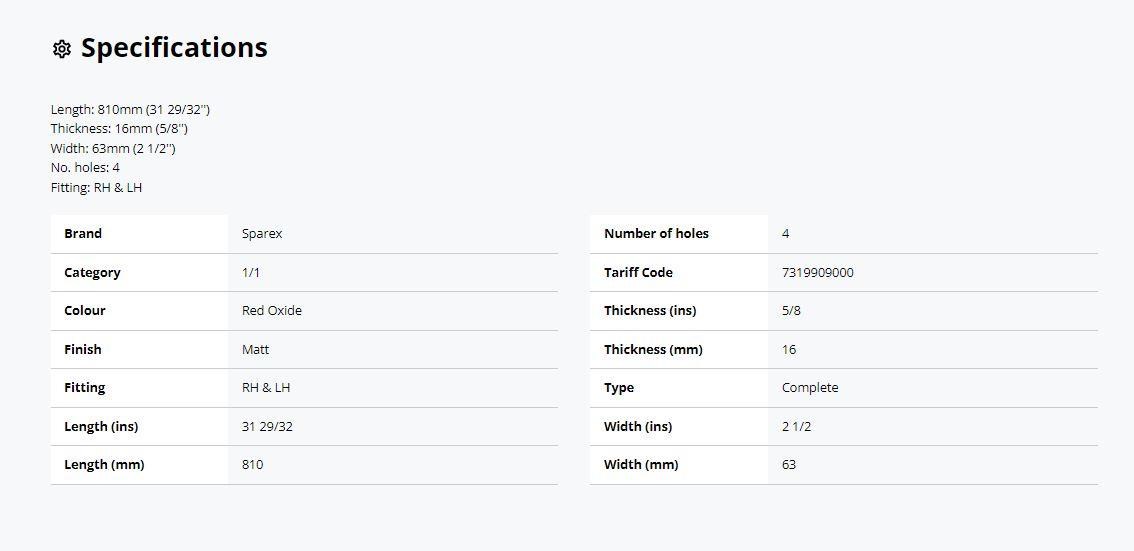
Task: Click the Colour value Red Oxide
Action: pyautogui.click(x=272, y=311)
